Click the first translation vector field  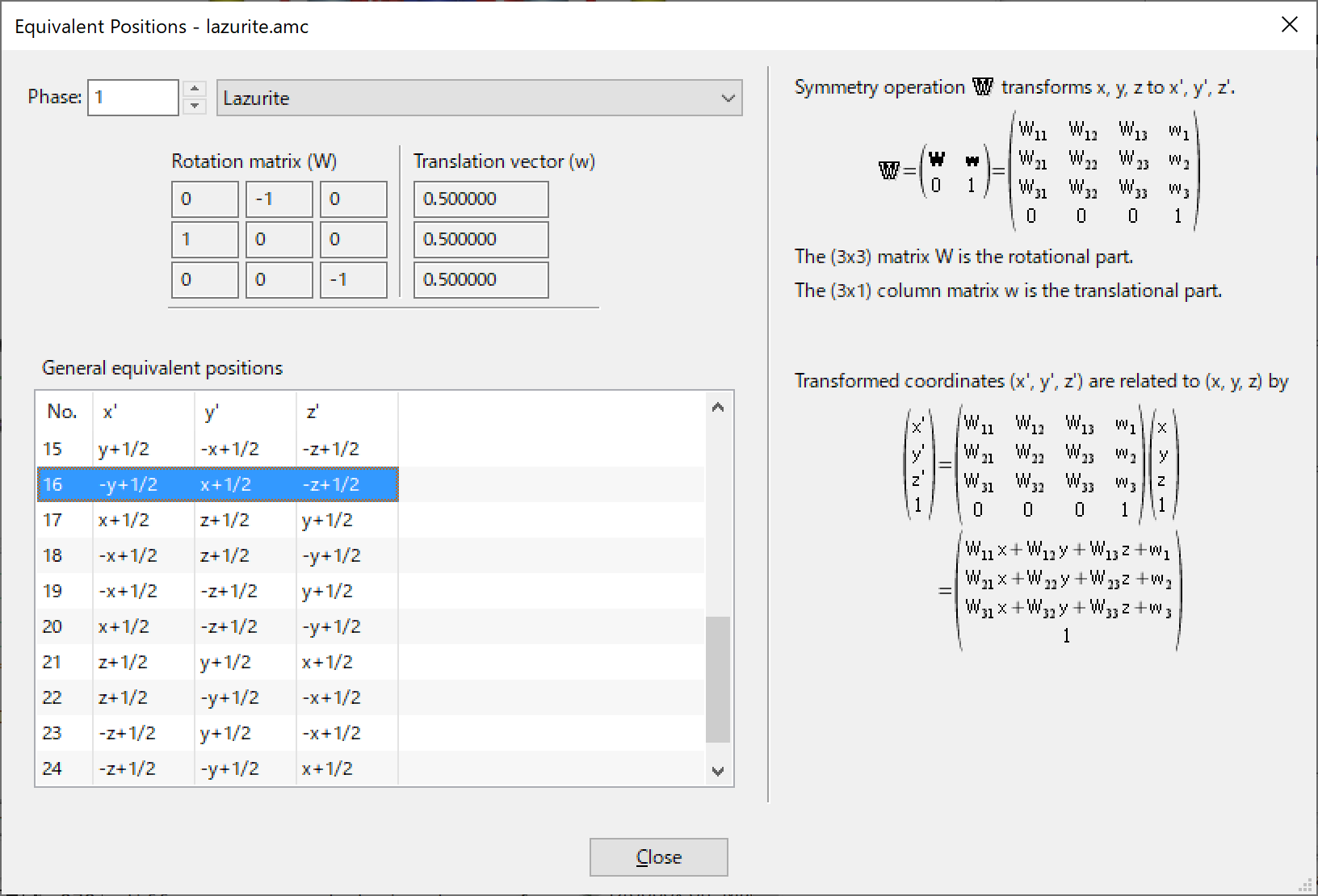click(x=481, y=199)
